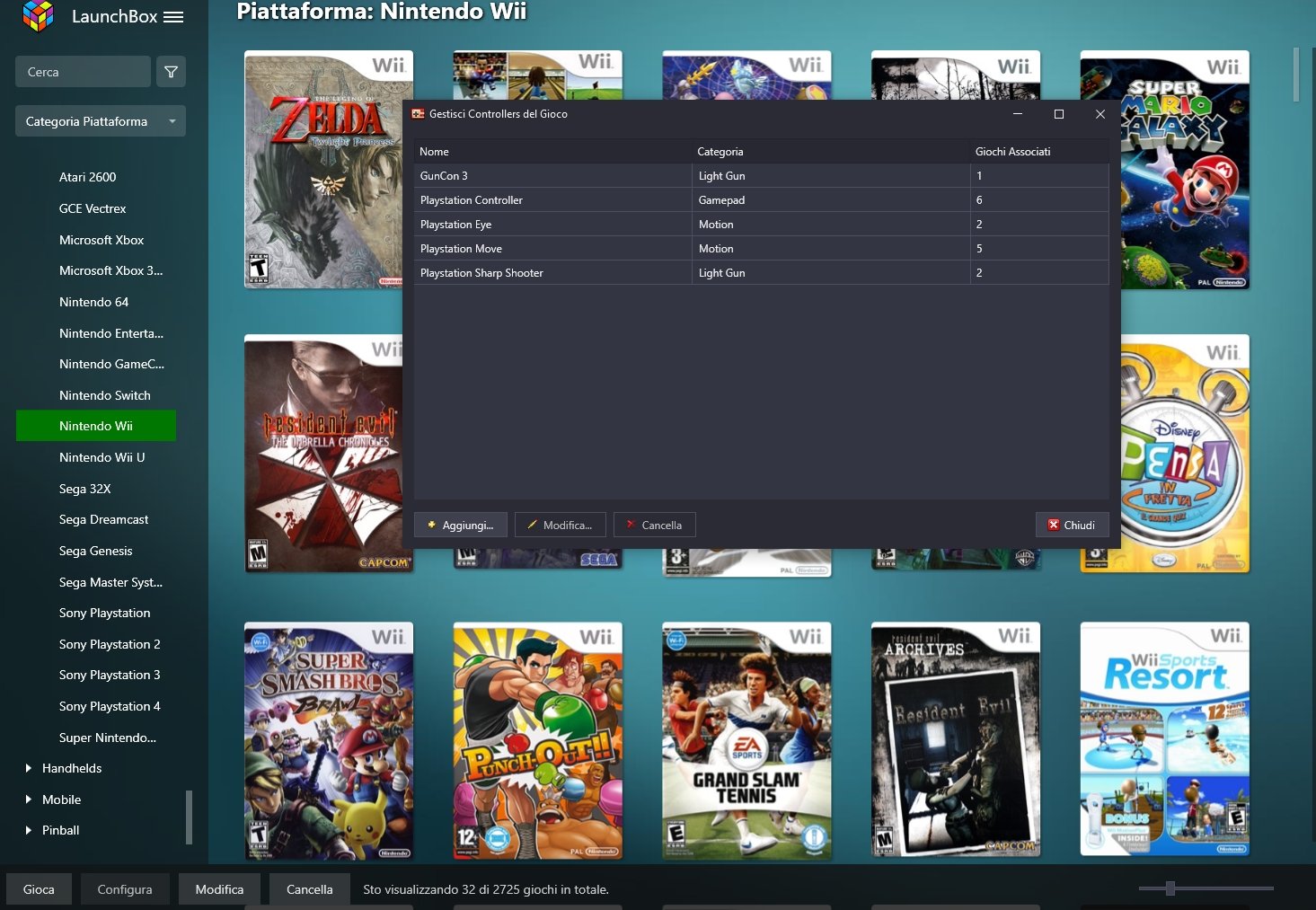
Task: Open Wii Sports Resort cover
Action: point(1164,739)
